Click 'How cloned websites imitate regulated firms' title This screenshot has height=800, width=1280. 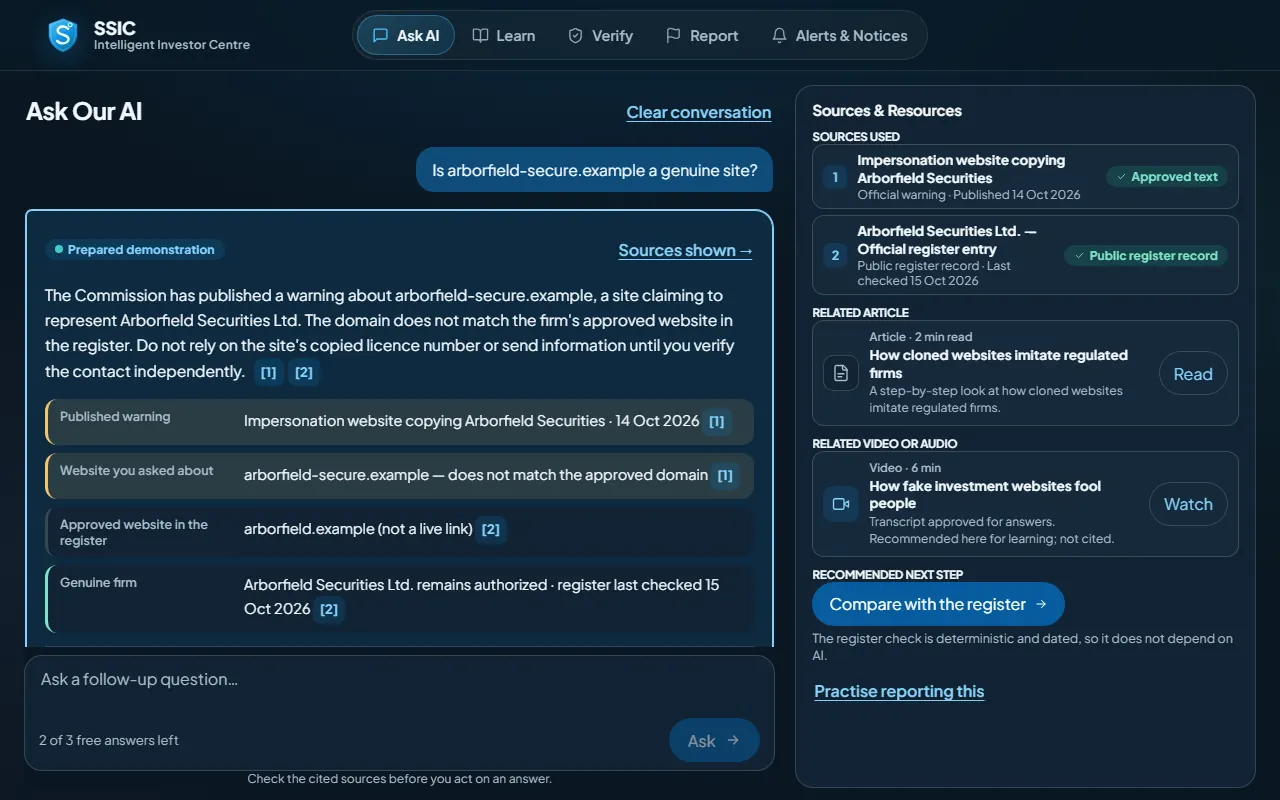pos(998,364)
